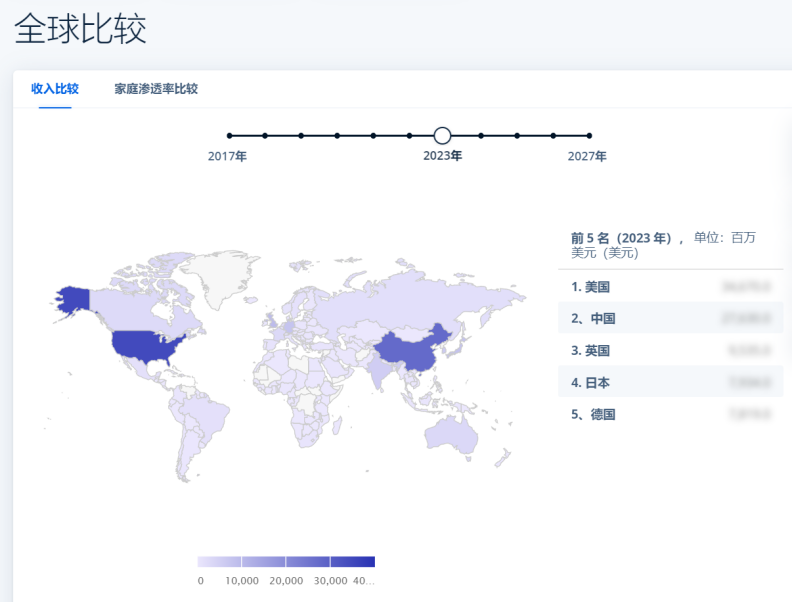
Task: Choose the 5、德国 ranking entry
Action: [670, 414]
